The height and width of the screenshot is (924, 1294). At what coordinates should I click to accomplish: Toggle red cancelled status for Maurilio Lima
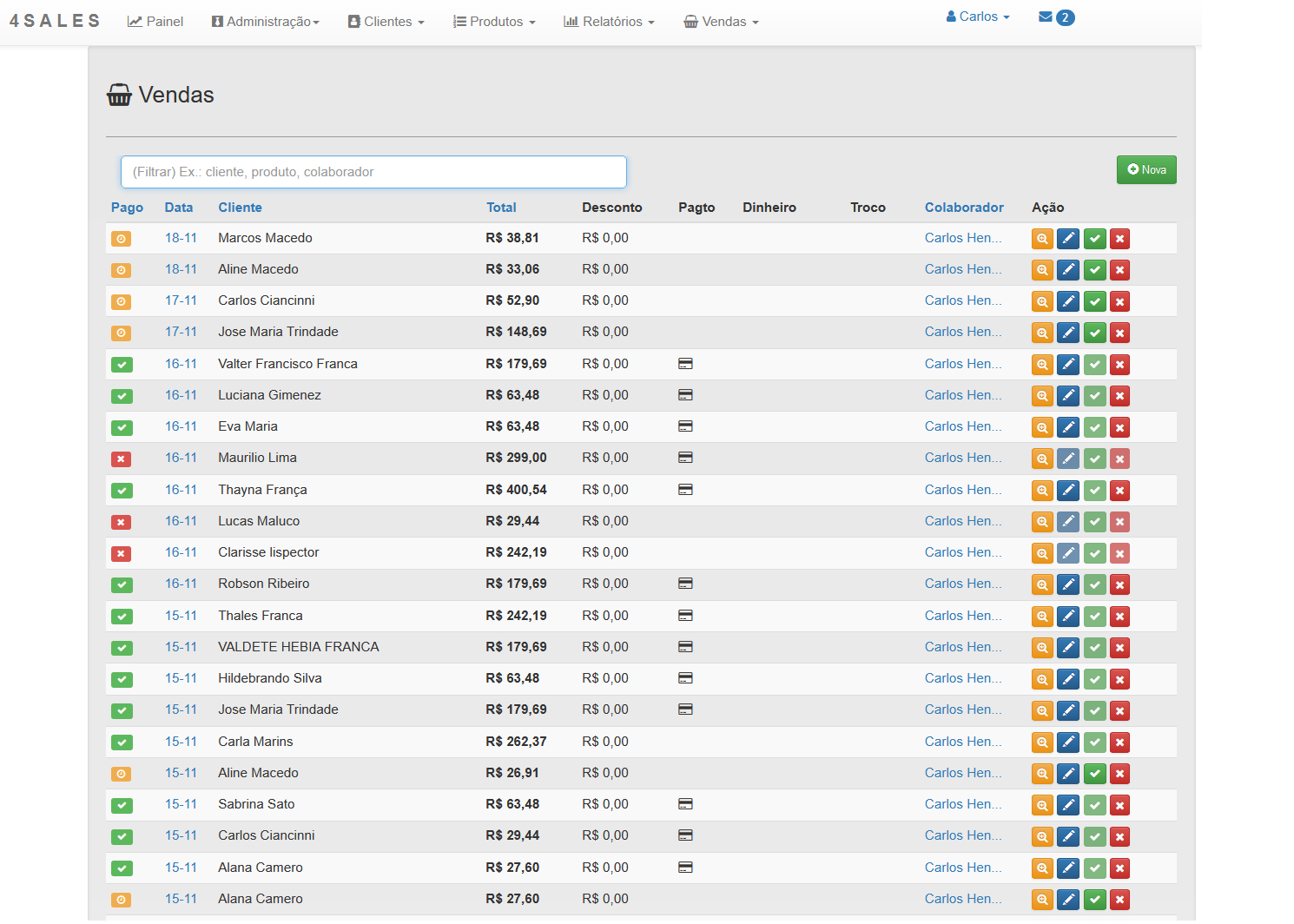click(x=122, y=459)
